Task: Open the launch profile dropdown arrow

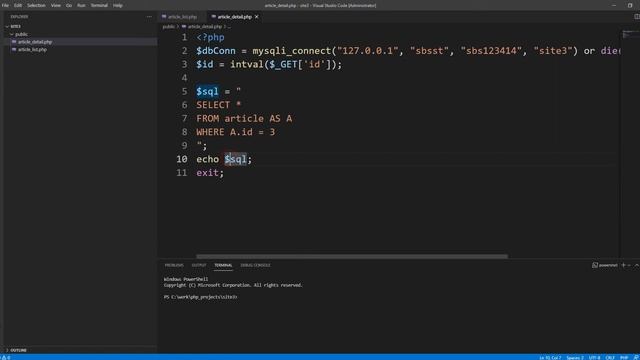Action: click(x=629, y=265)
